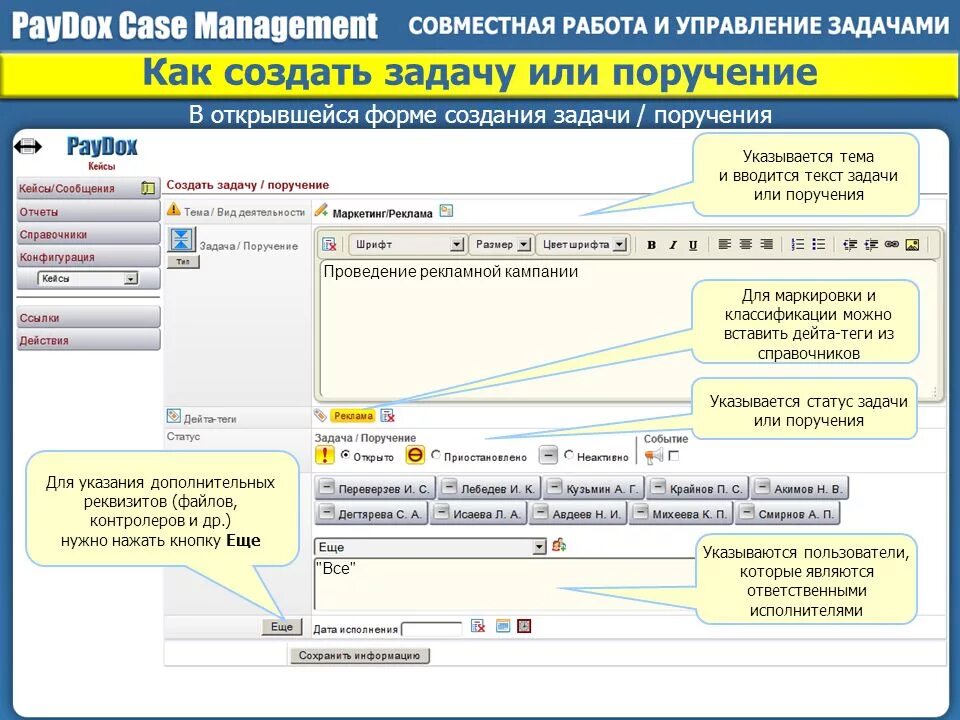Image resolution: width=960 pixels, height=720 pixels.
Task: Open the Конфигурация menu
Action: pos(88,257)
